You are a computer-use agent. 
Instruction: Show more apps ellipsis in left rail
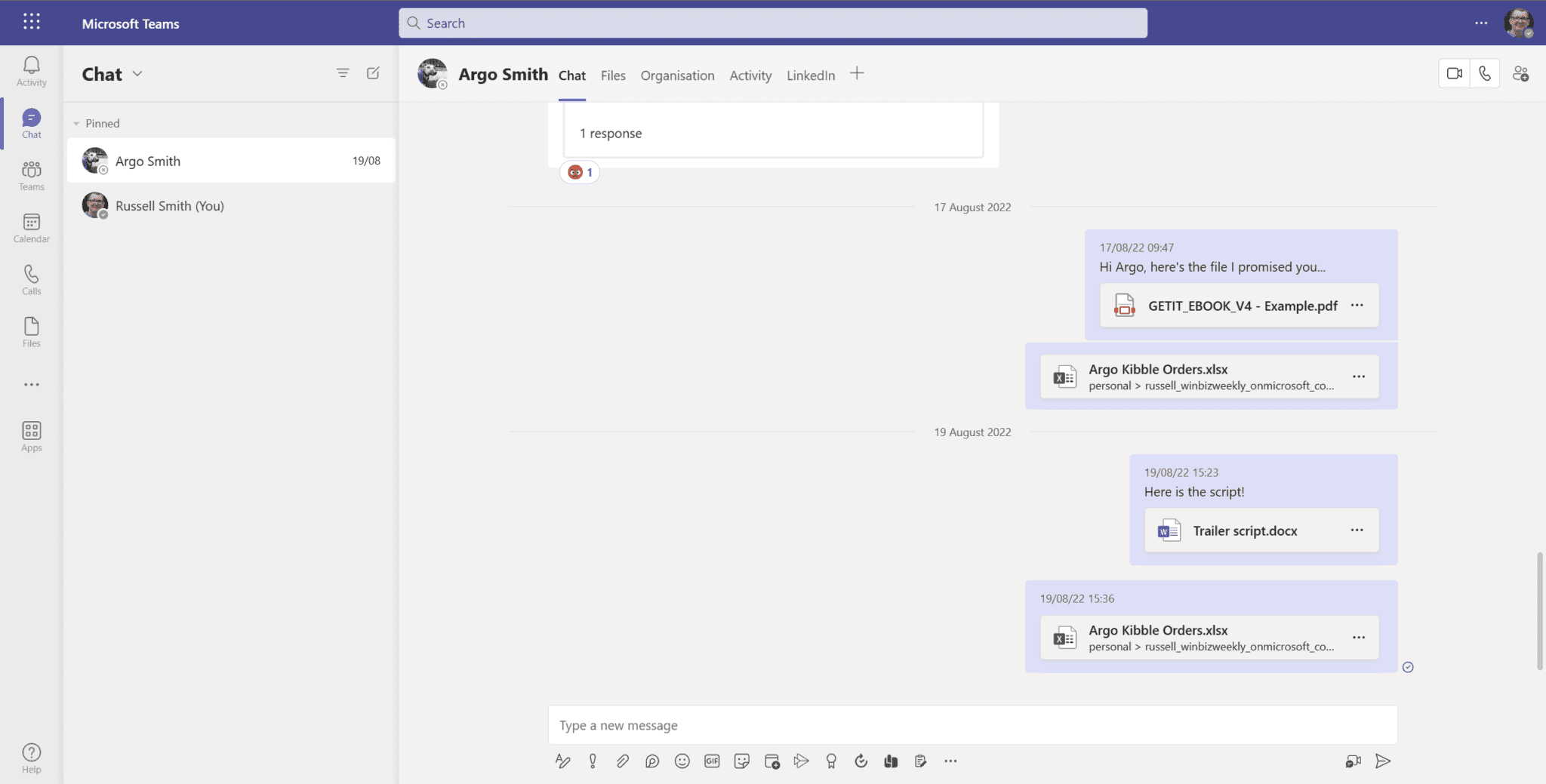(x=32, y=385)
